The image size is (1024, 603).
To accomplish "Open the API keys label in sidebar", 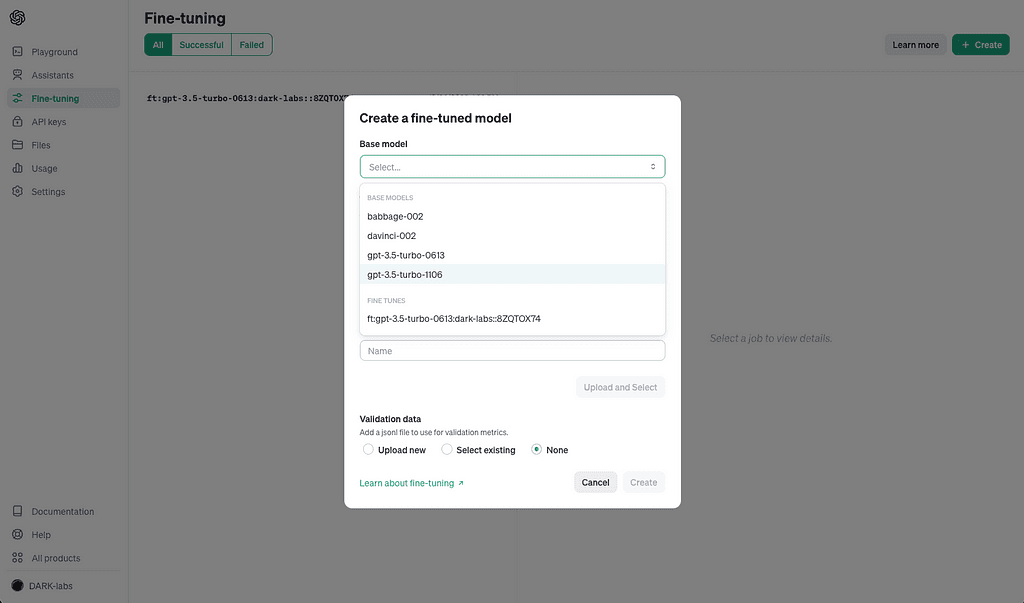I will tap(48, 122).
